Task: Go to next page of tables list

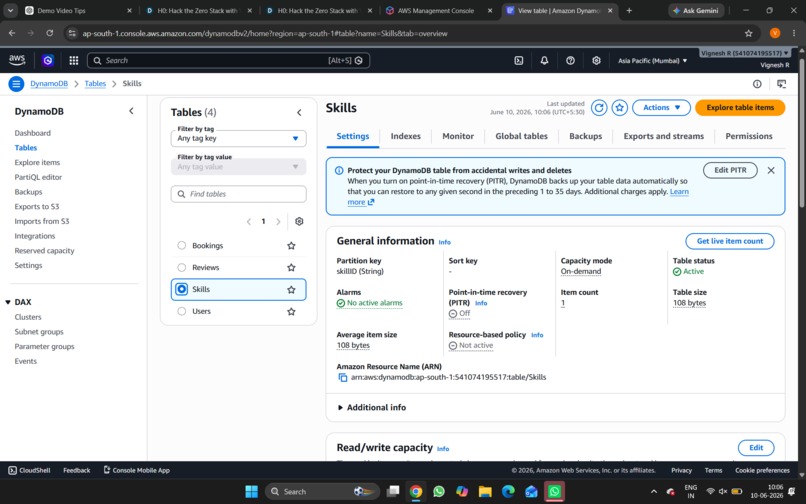Action: [278, 222]
